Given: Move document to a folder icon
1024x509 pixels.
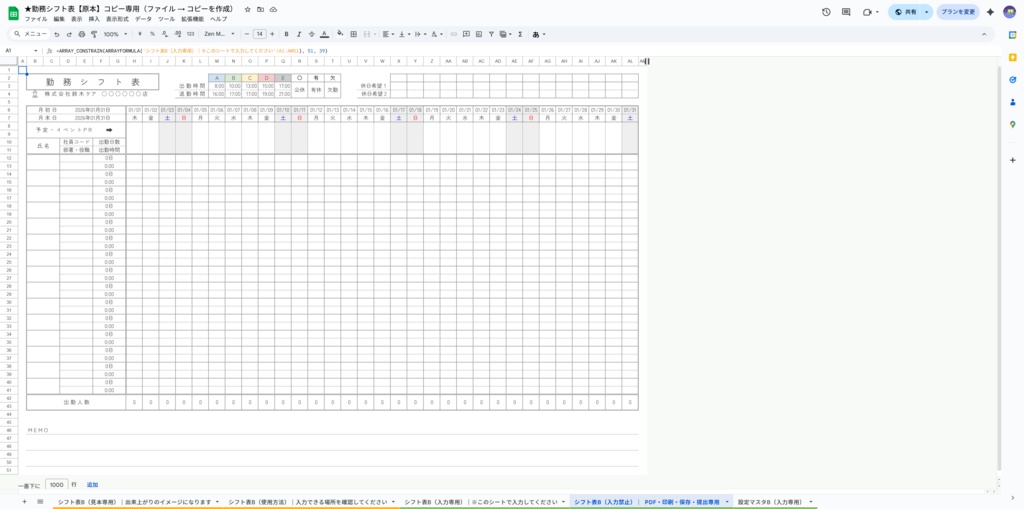Looking at the screenshot, I should tap(261, 10).
